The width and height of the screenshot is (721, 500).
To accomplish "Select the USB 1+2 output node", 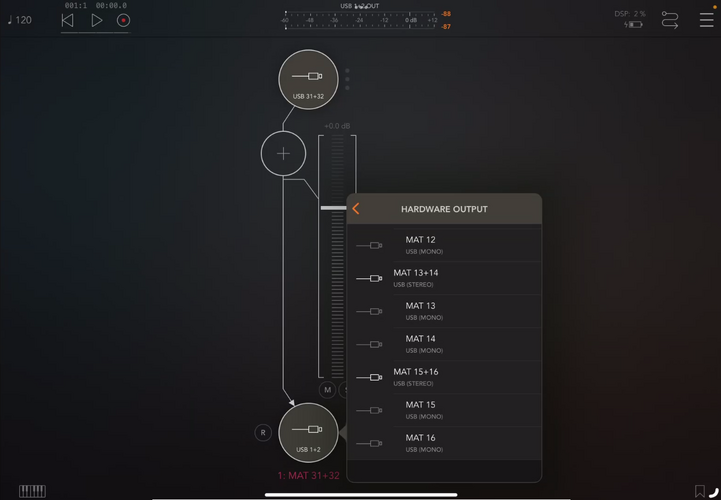I will [x=308, y=433].
